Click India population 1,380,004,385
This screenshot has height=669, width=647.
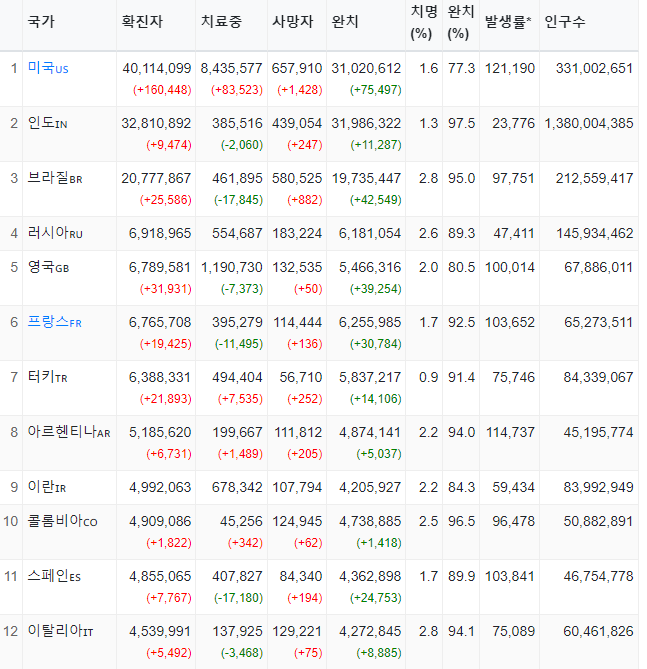point(589,123)
